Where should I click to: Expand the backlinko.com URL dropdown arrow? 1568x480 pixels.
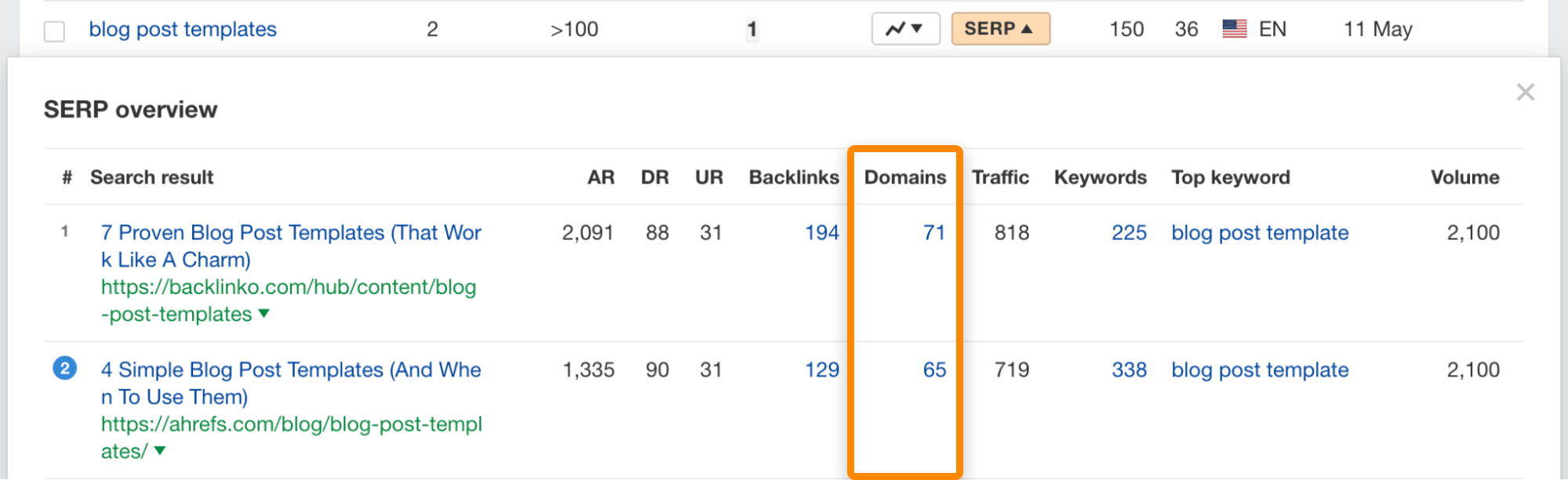click(264, 314)
